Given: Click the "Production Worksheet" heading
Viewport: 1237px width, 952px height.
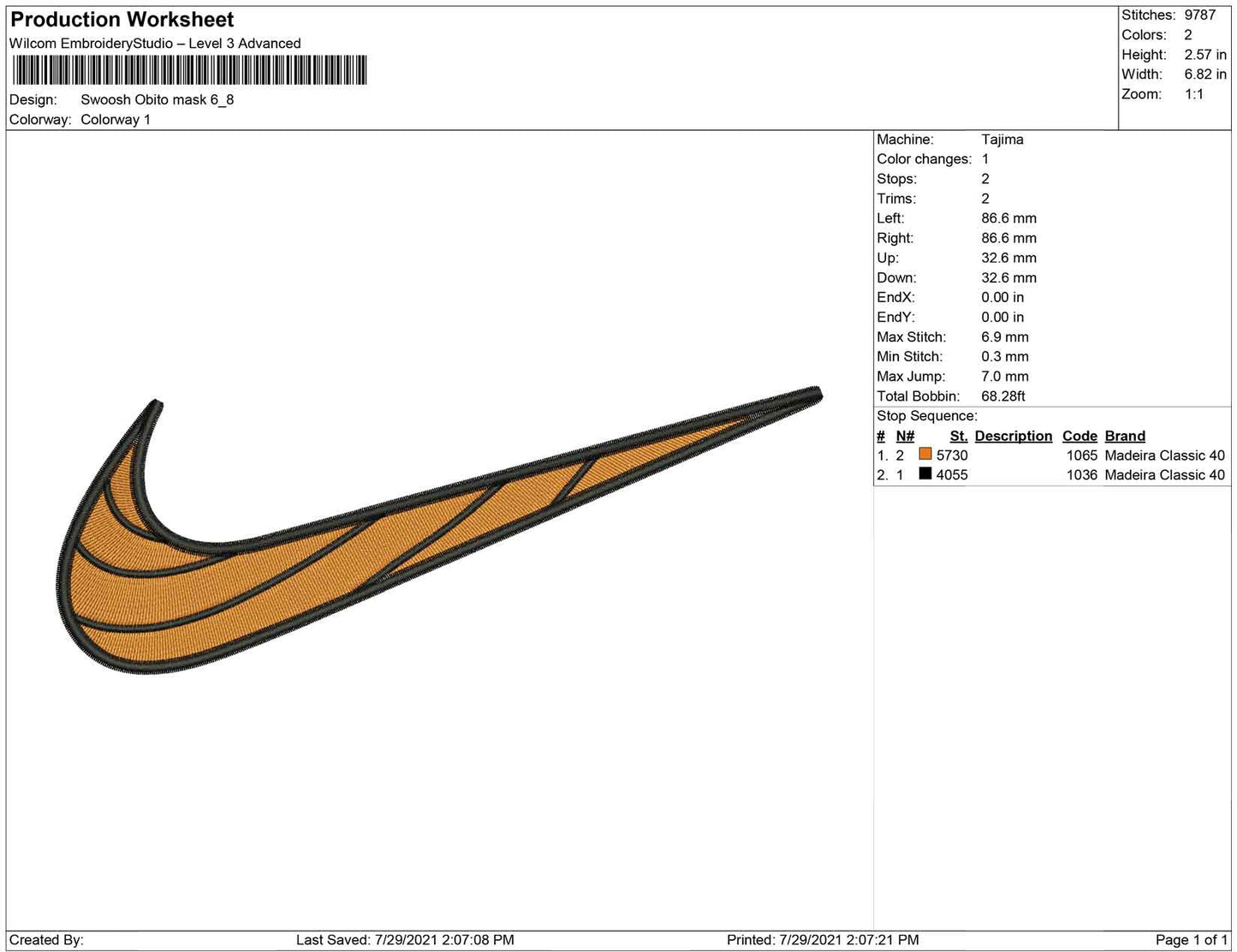Looking at the screenshot, I should 122,20.
